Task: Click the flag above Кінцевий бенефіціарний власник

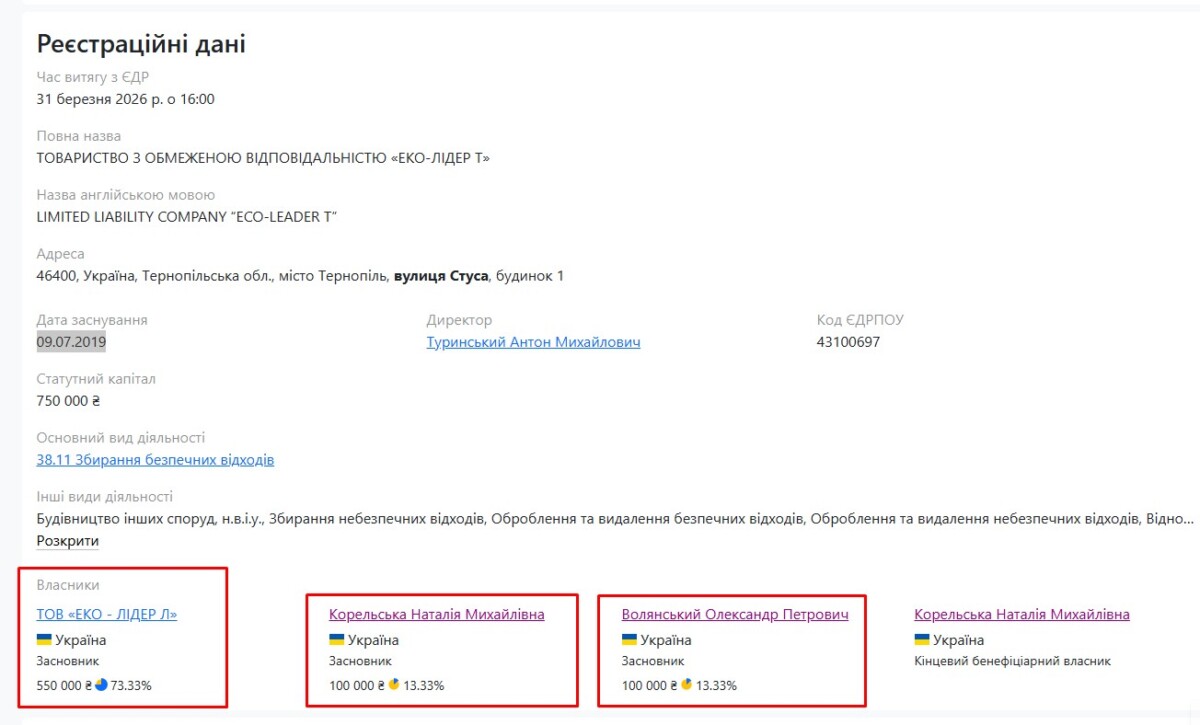Action: click(x=922, y=640)
